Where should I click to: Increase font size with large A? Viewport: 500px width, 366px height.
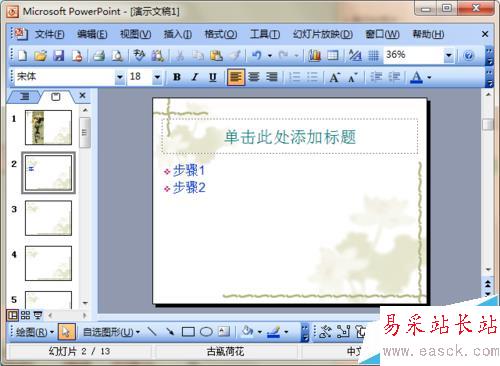(x=334, y=77)
